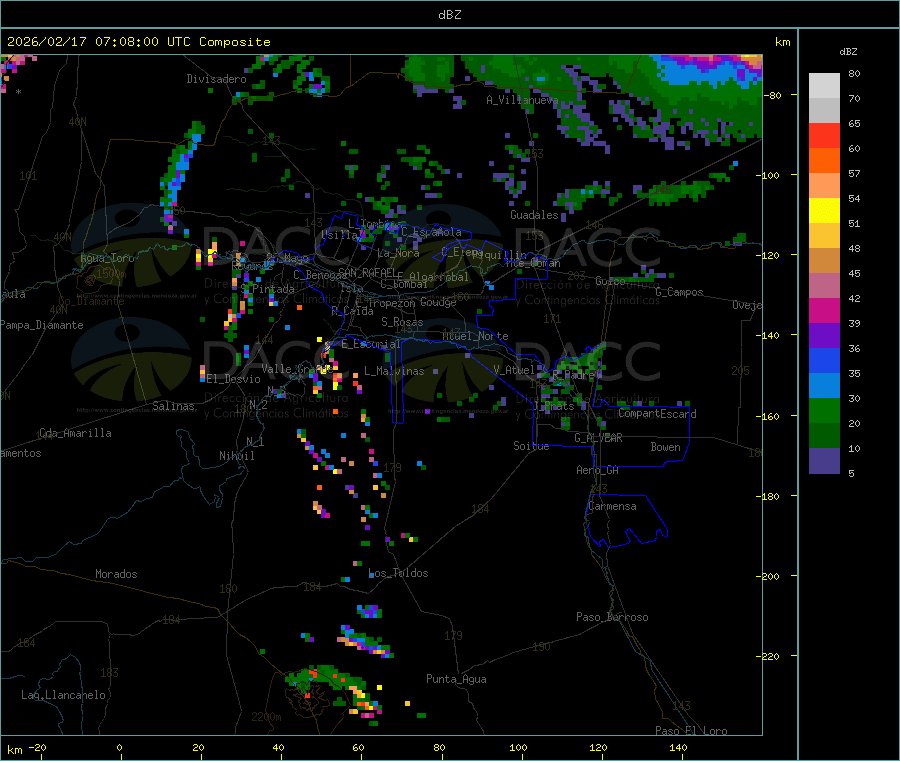Select the Agua_Toro location label

pyautogui.click(x=107, y=258)
